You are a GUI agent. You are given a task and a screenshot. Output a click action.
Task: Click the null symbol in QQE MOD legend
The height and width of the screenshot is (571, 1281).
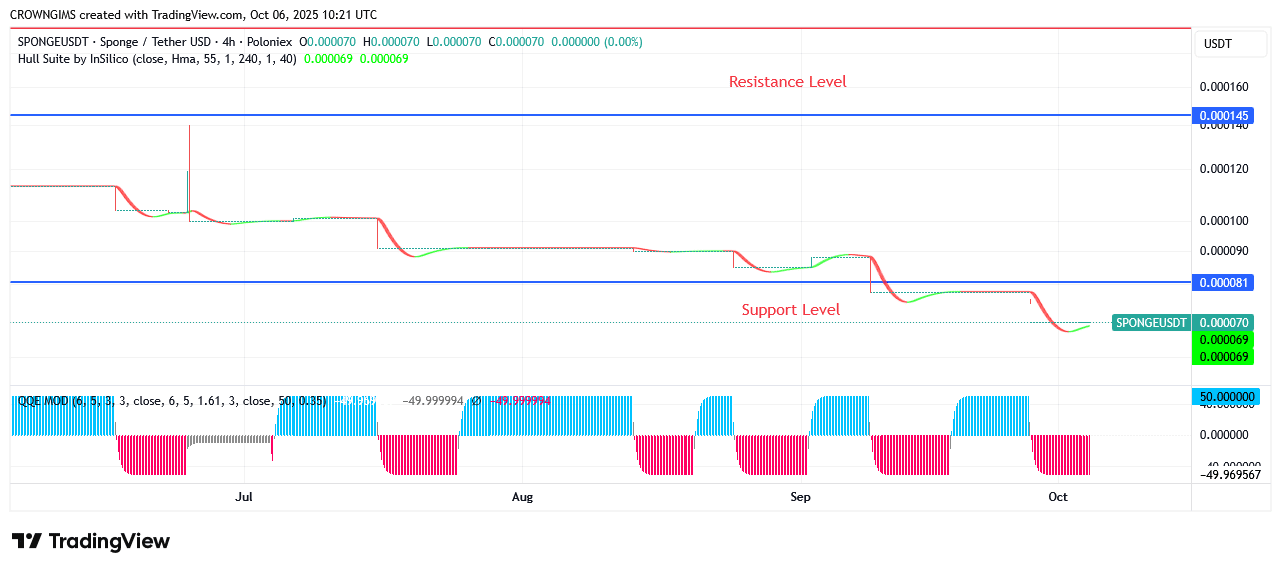pos(477,401)
